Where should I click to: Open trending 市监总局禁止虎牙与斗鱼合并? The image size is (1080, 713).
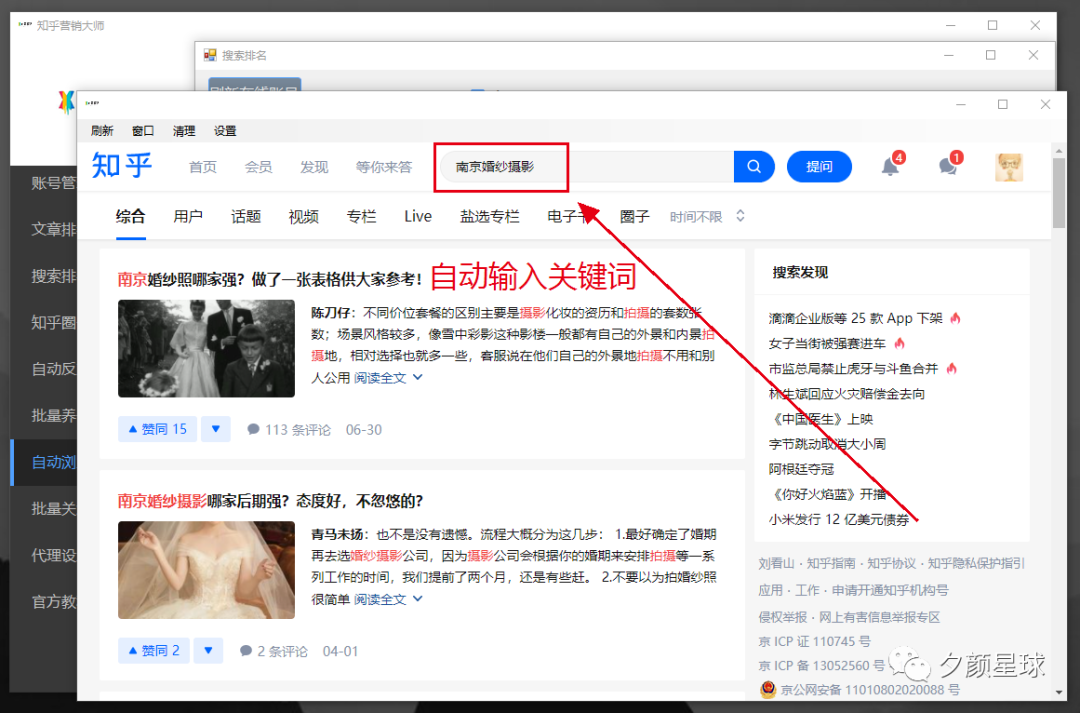853,369
